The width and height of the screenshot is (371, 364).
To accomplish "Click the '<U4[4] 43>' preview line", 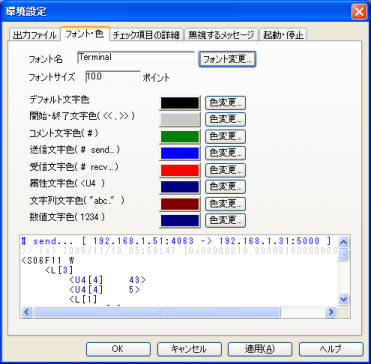I will (107, 279).
